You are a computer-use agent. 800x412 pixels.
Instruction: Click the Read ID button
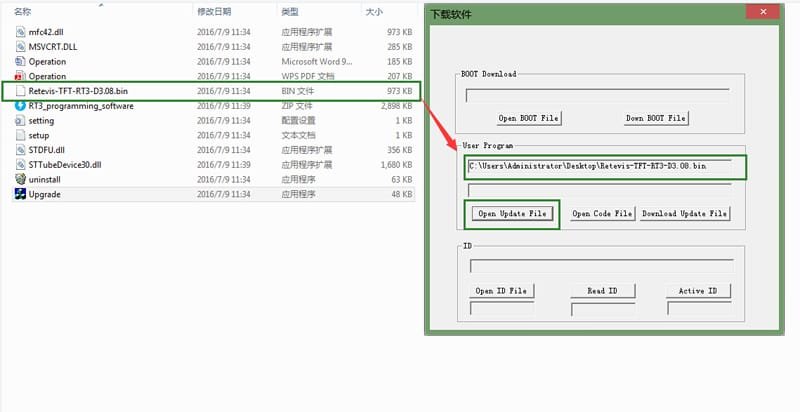pyautogui.click(x=603, y=291)
